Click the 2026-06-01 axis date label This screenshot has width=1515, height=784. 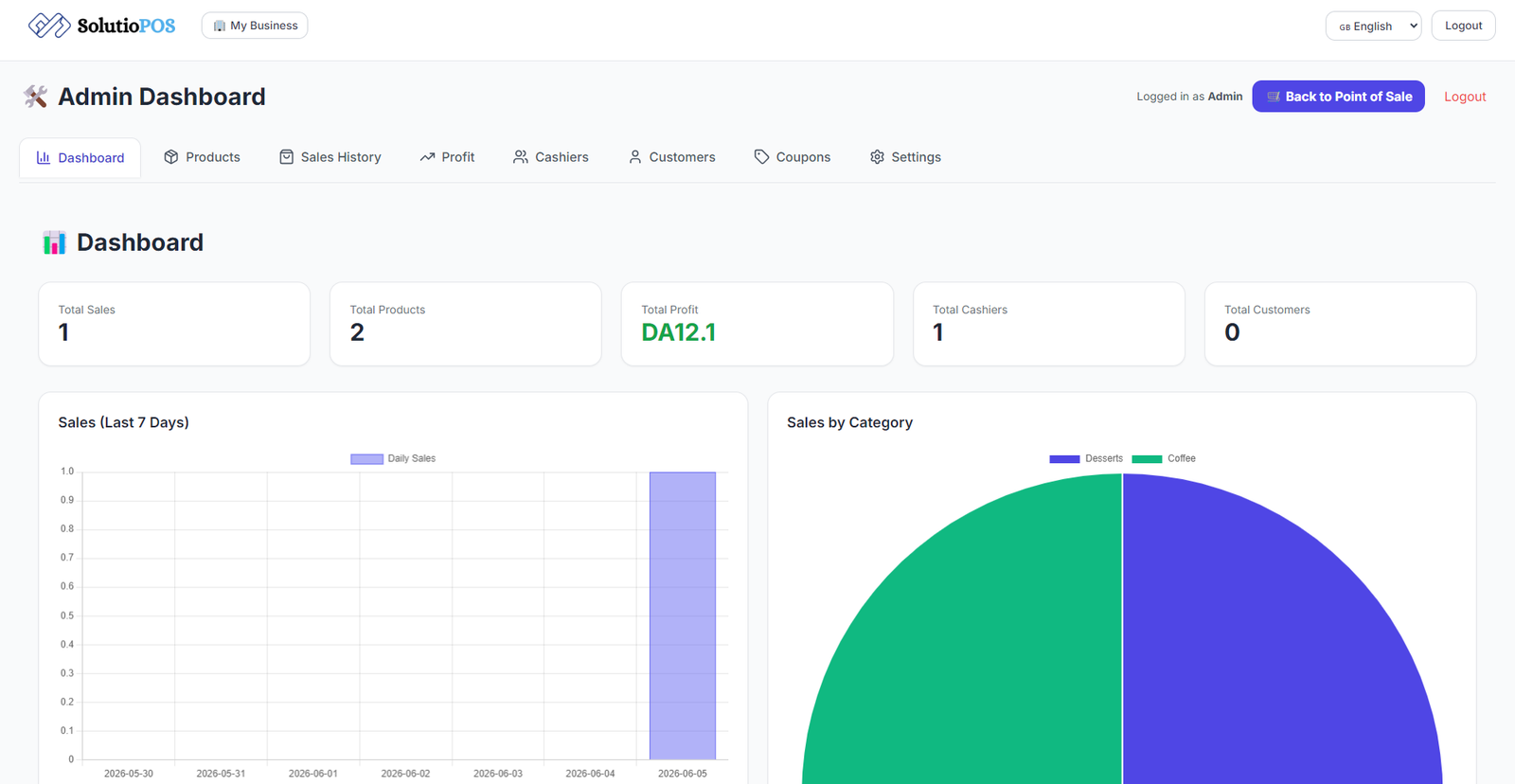pyautogui.click(x=313, y=774)
